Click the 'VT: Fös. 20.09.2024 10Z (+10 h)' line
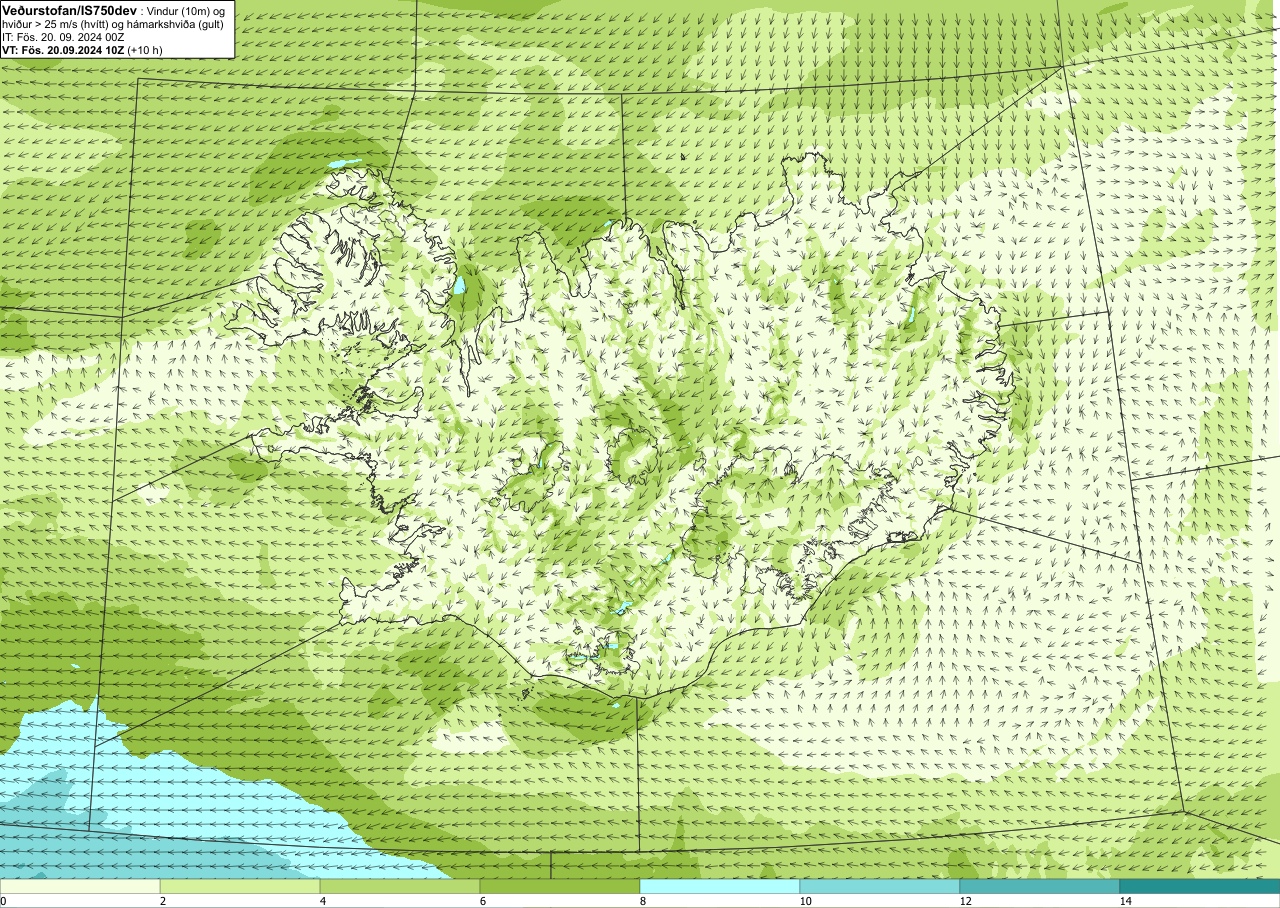 coord(84,49)
